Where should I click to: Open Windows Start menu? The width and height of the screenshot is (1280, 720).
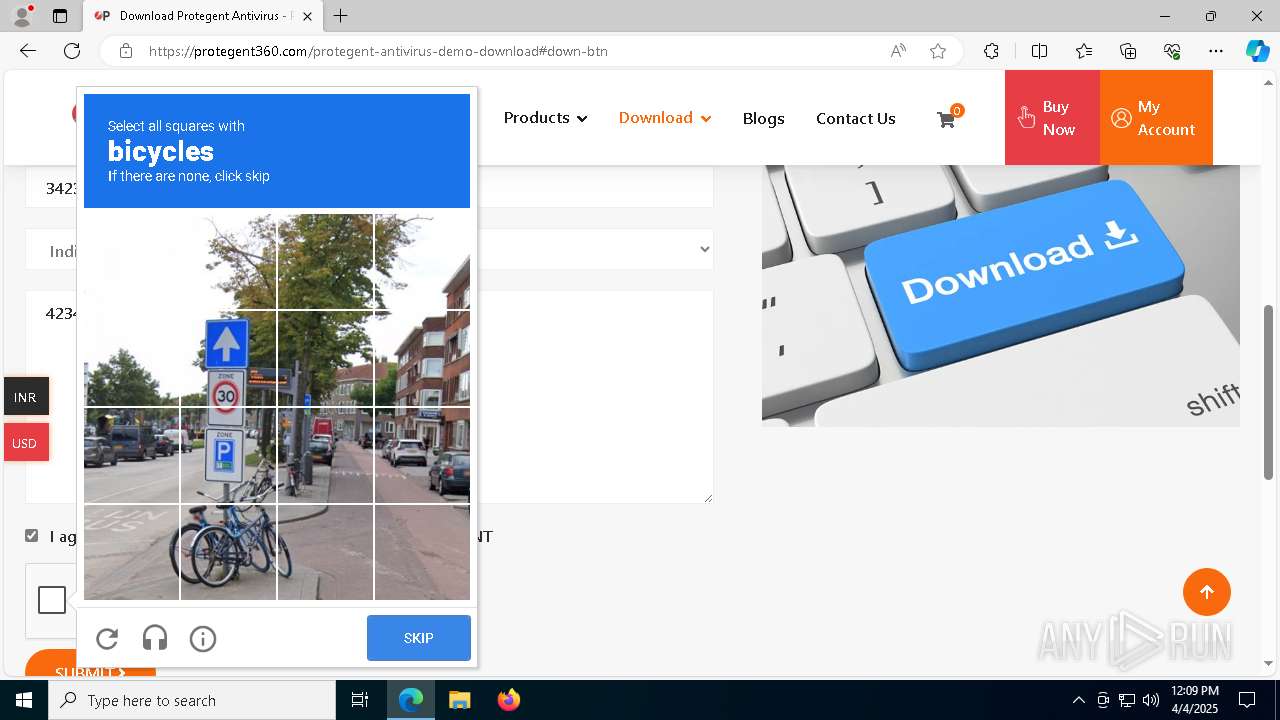point(24,700)
